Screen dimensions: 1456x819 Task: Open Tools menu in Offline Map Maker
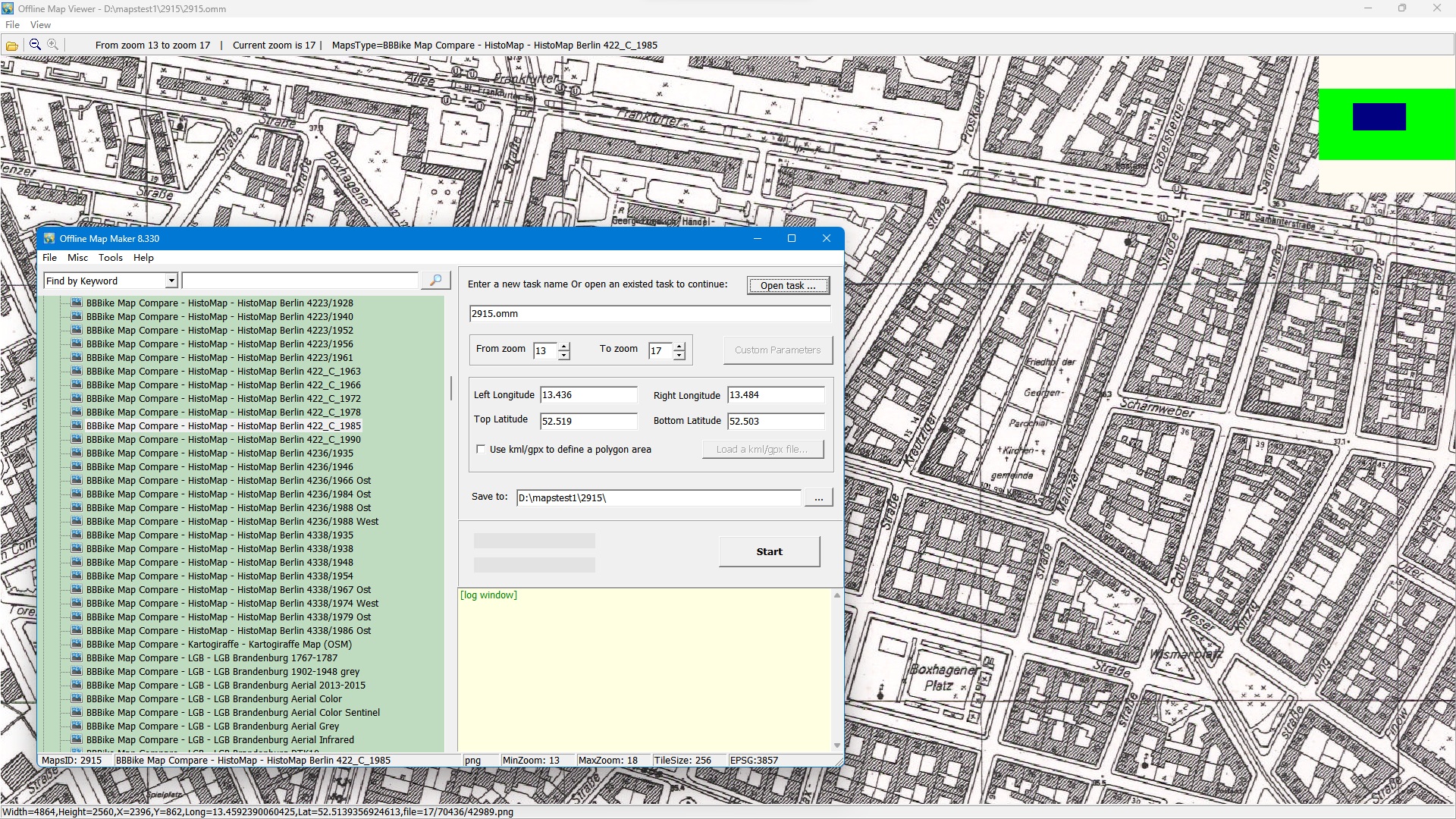click(x=110, y=258)
